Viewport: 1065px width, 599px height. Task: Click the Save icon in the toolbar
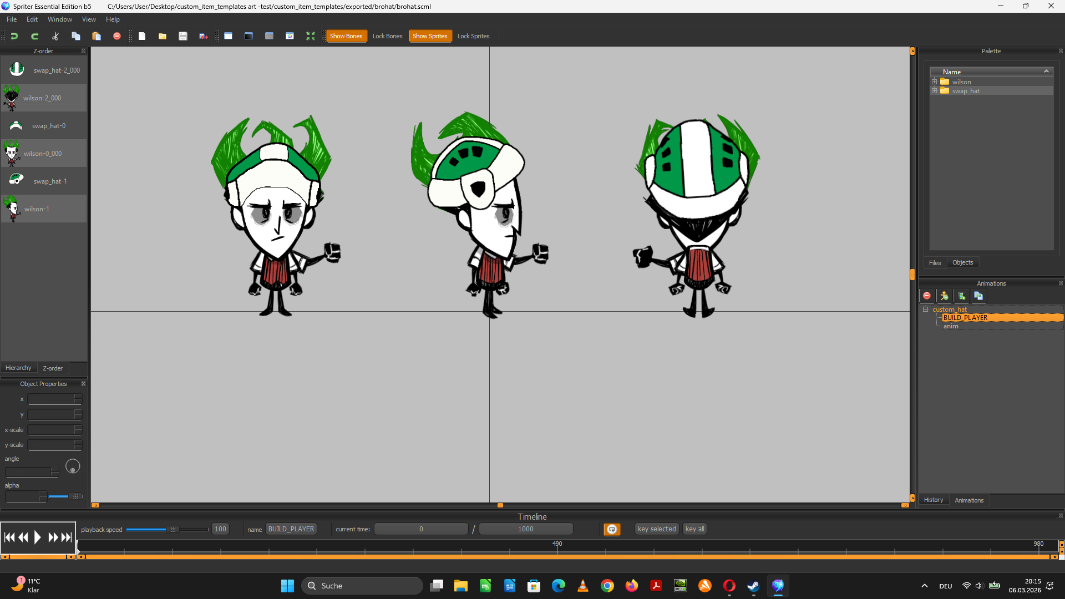(x=183, y=36)
